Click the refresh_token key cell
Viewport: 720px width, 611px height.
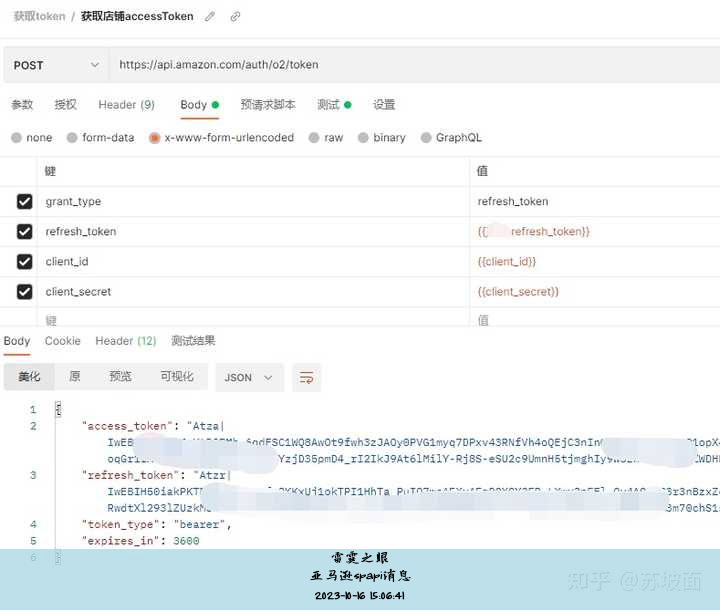pos(253,231)
